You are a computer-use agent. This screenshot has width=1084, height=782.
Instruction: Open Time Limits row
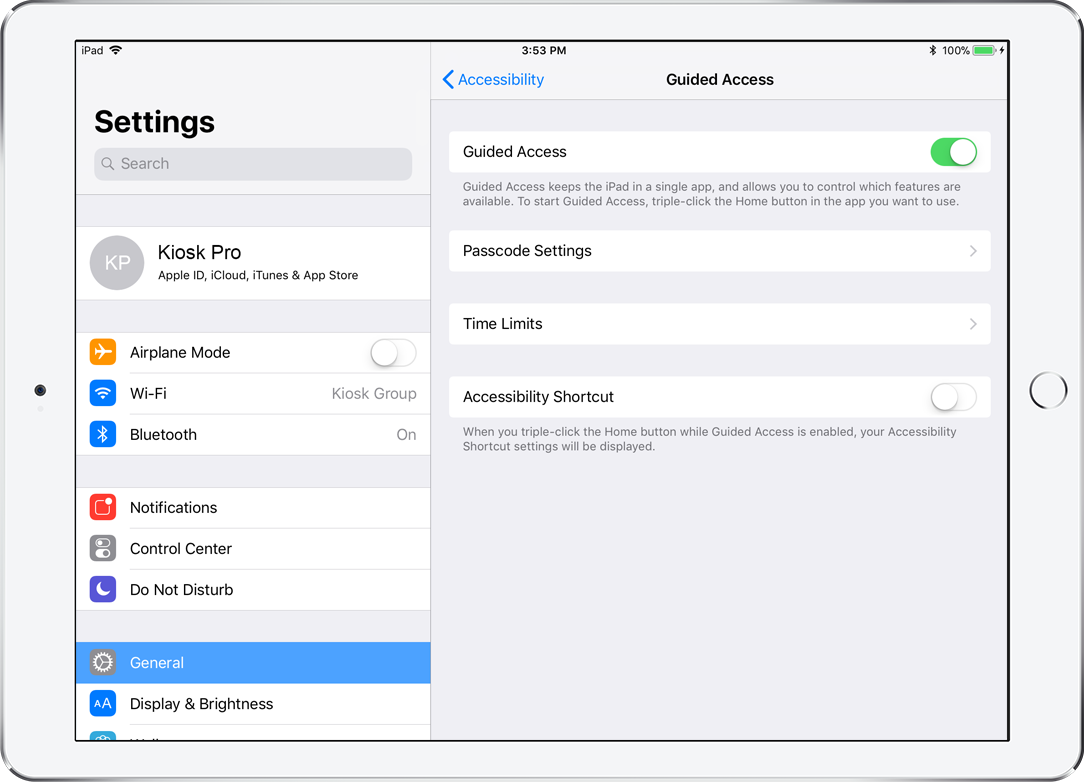point(720,324)
